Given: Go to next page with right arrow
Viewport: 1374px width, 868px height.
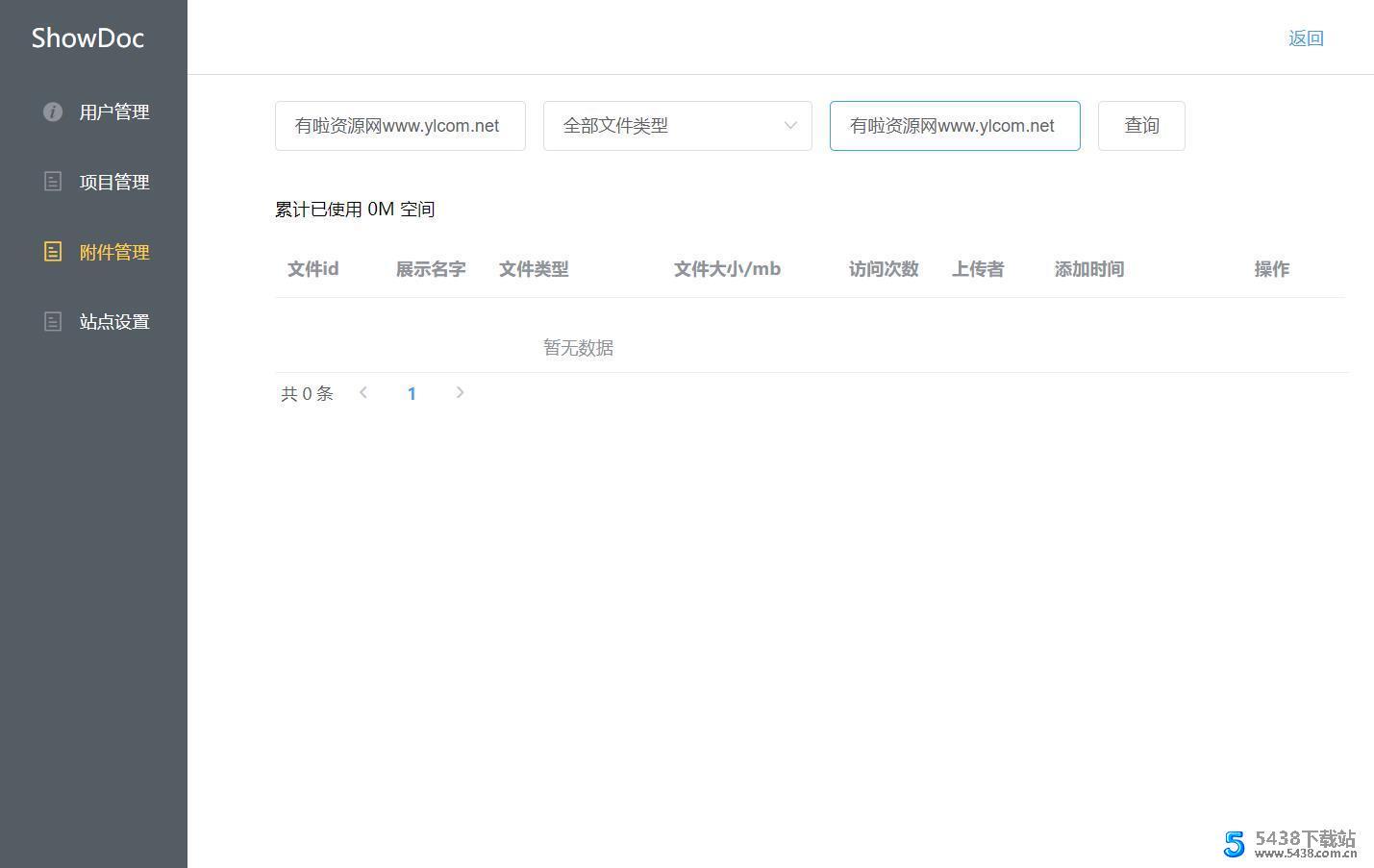Looking at the screenshot, I should [460, 392].
